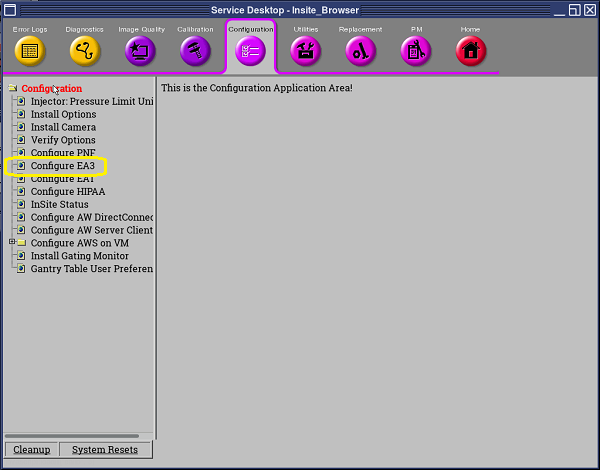This screenshot has width=600, height=470.
Task: Select the Configuration checklist icon
Action: pos(250,51)
